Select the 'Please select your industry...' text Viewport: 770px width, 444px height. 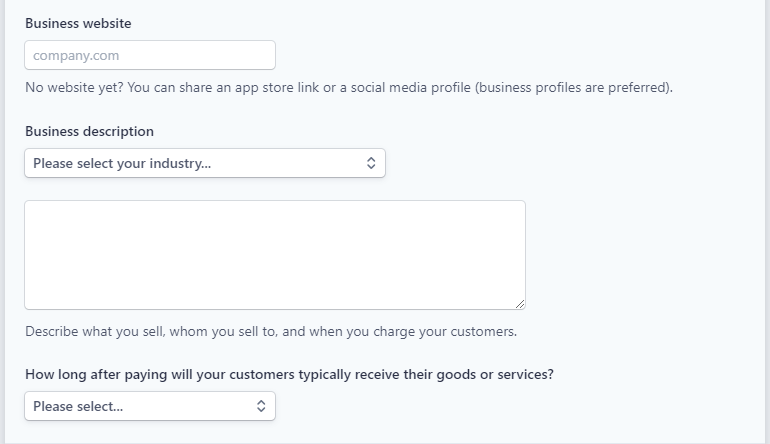(122, 164)
